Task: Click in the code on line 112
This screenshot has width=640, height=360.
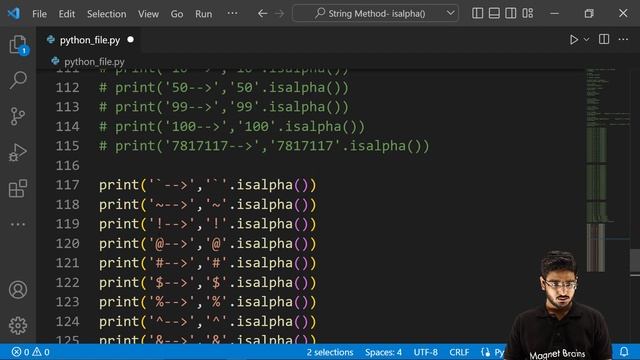Action: point(224,88)
